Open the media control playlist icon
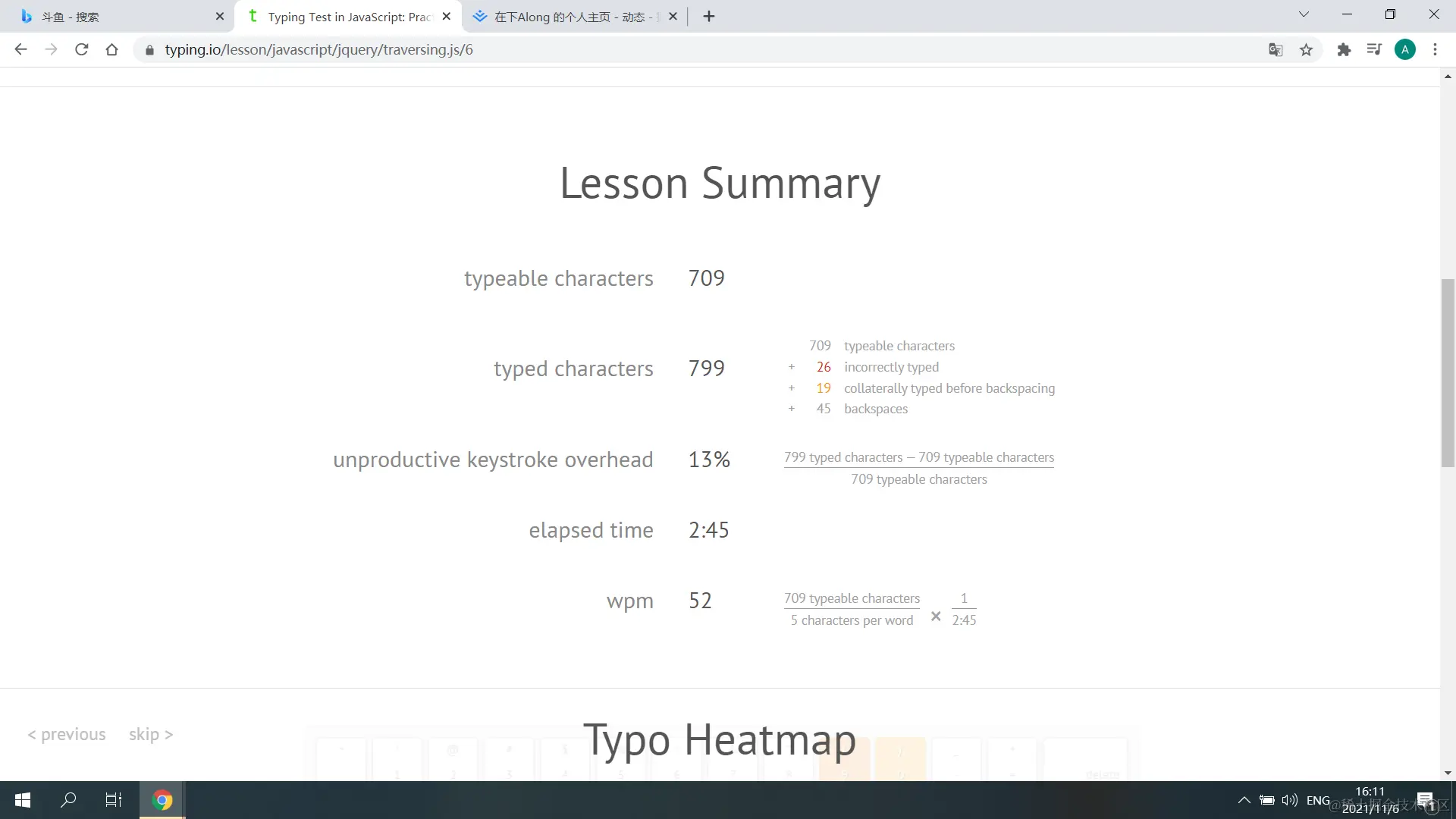1456x819 pixels. tap(1374, 50)
